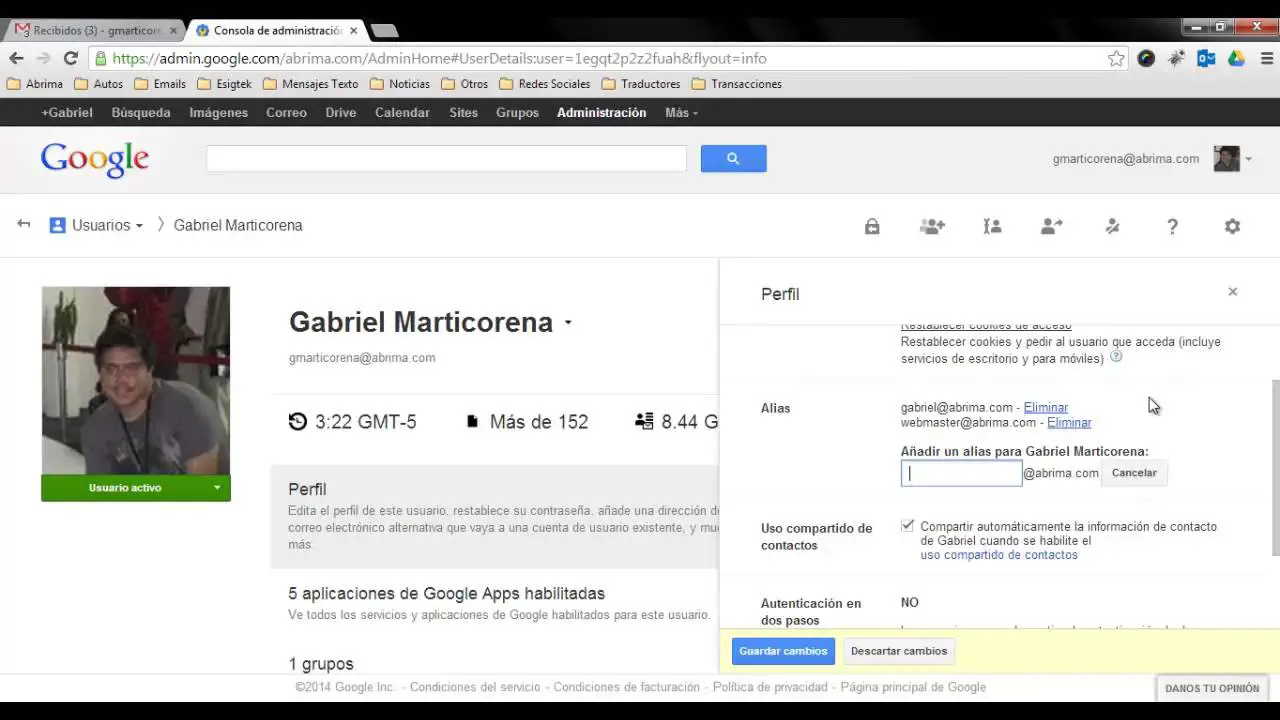Open the Transacciones bookmarks folder
The image size is (1280, 720).
(736, 84)
